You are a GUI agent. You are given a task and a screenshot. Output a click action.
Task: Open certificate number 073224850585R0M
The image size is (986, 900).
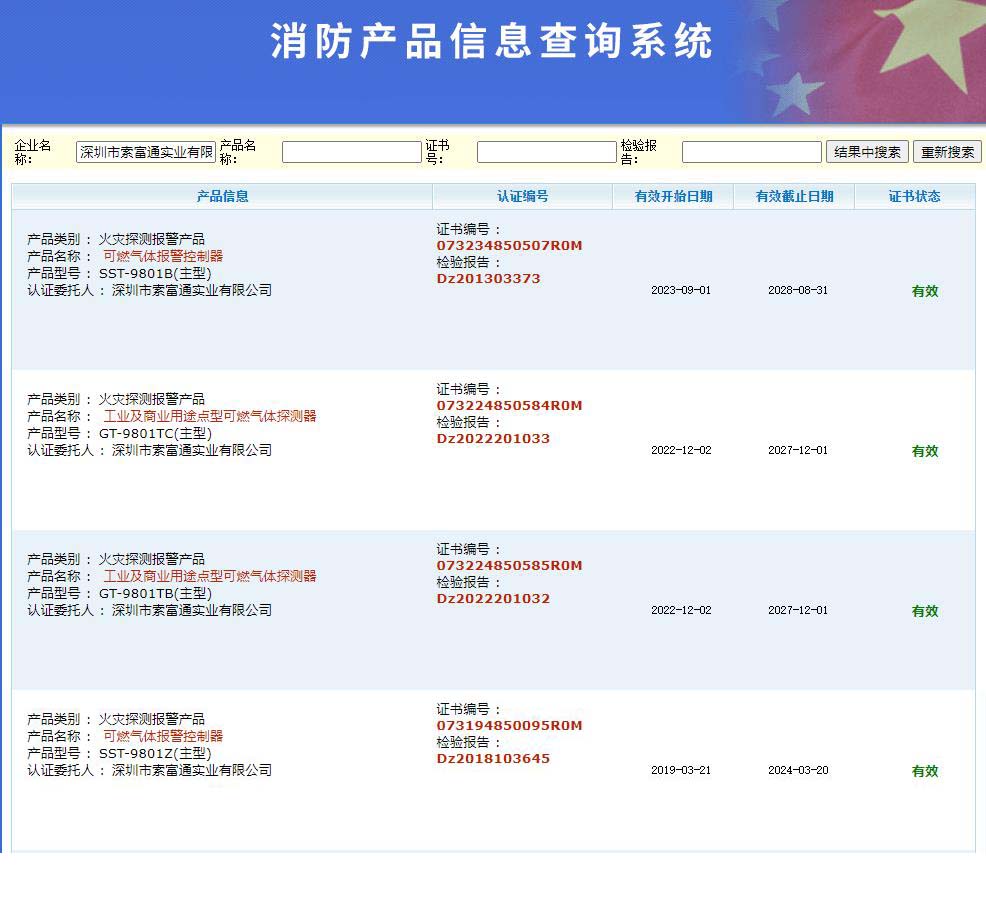pos(509,566)
